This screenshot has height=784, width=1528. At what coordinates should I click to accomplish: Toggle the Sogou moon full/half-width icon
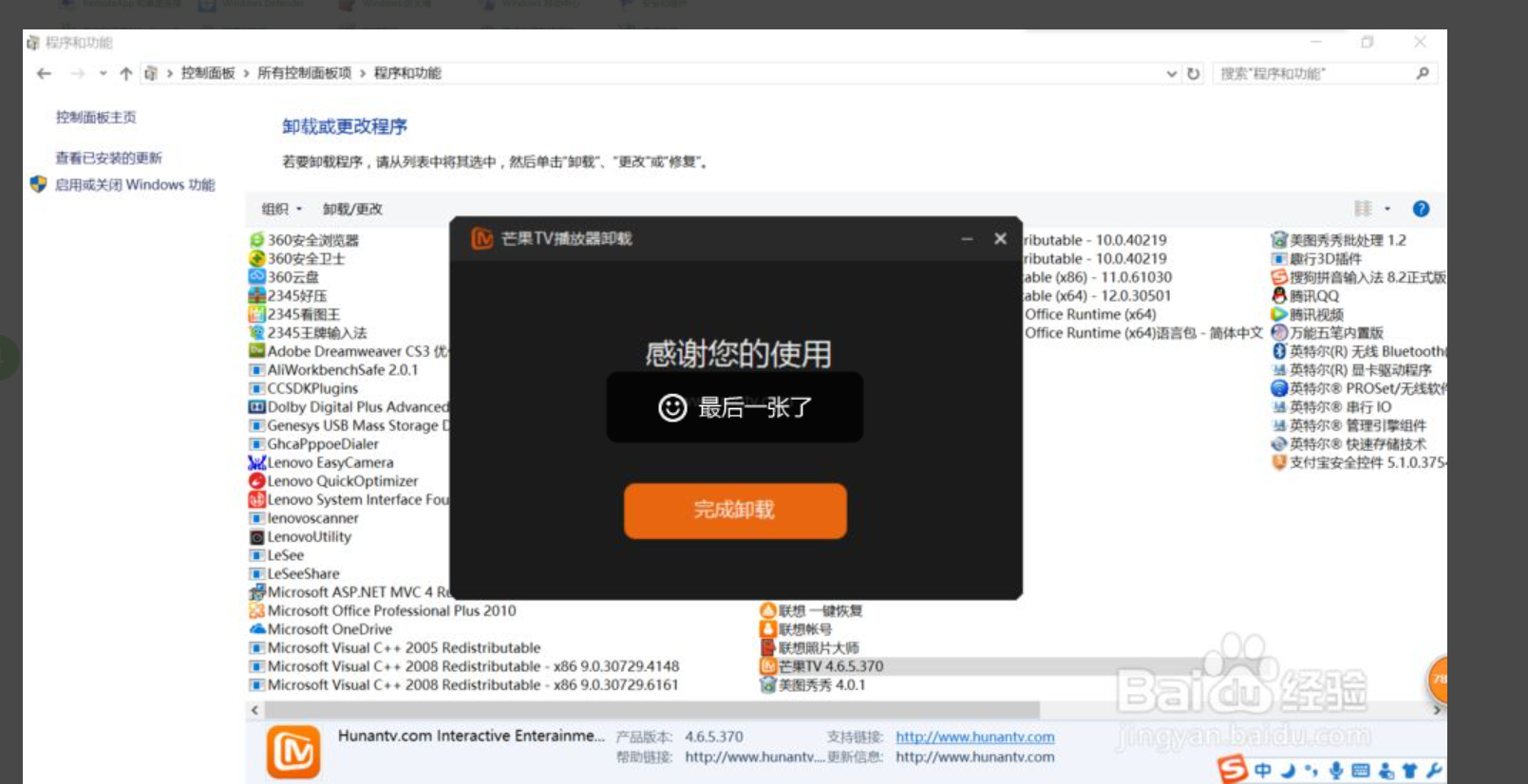(1288, 770)
